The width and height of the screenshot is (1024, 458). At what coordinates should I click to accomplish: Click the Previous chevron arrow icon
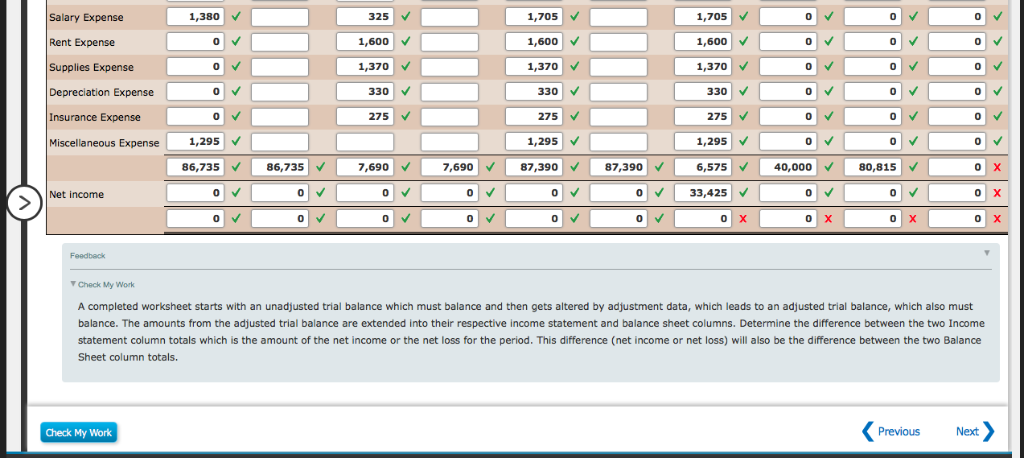click(867, 431)
